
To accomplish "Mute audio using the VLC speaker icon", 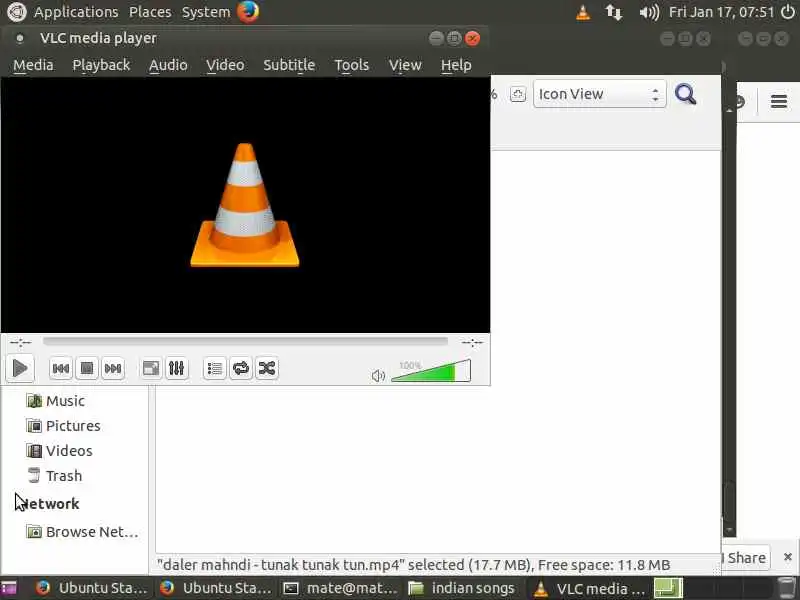I will pos(378,376).
